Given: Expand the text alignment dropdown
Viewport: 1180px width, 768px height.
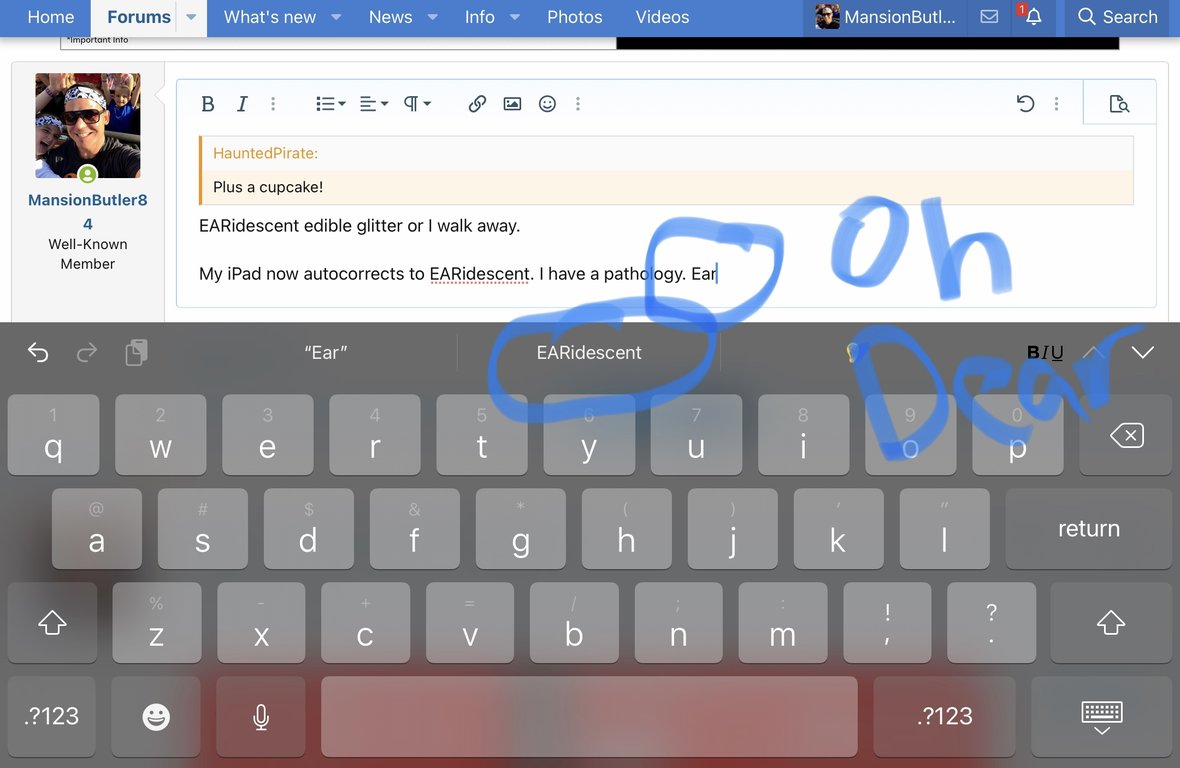Looking at the screenshot, I should [373, 104].
